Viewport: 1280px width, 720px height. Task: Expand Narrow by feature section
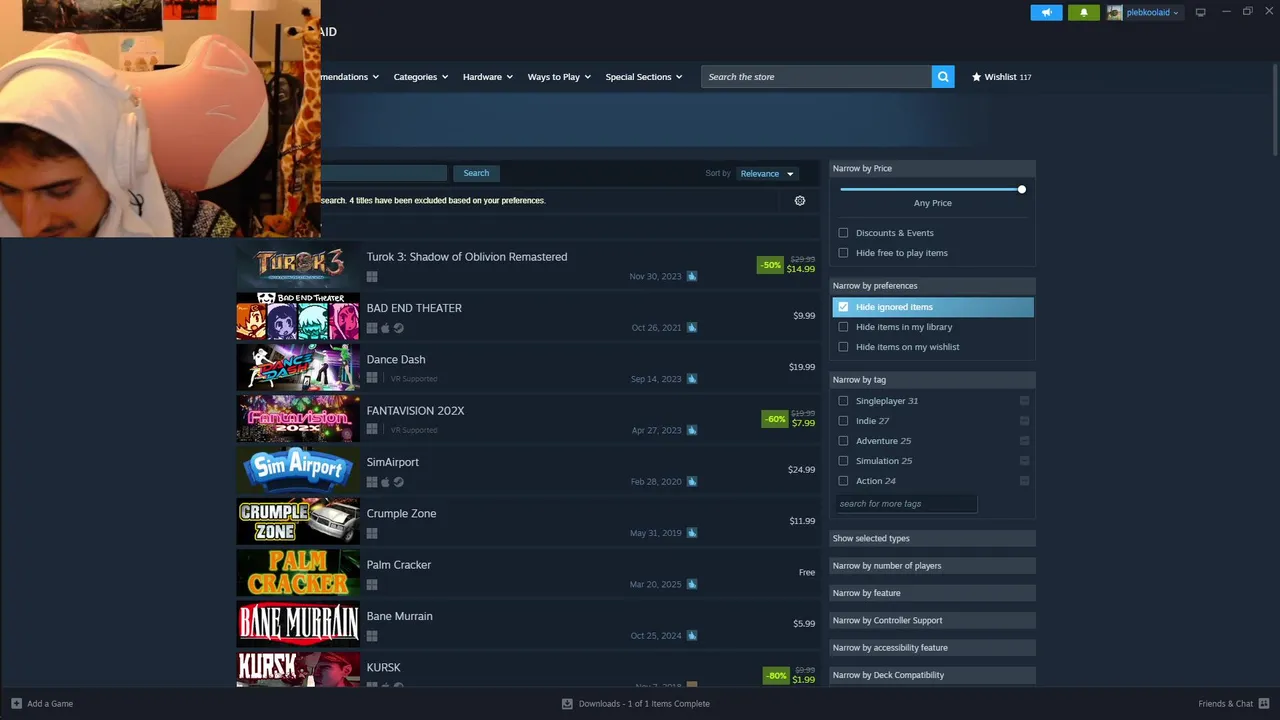(932, 593)
